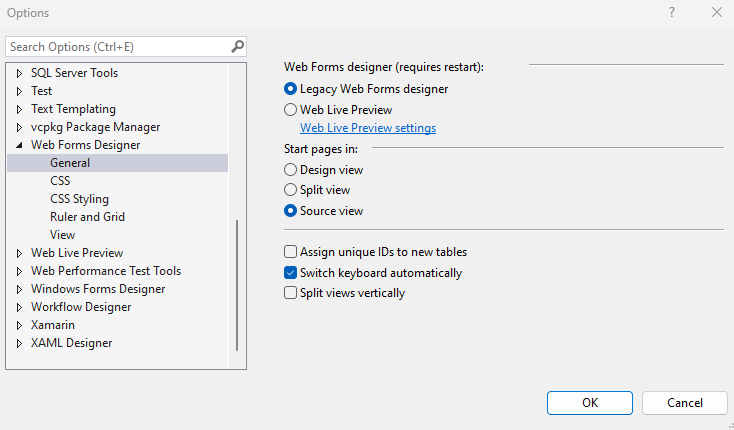Click the search magnifier icon
Image resolution: width=734 pixels, height=430 pixels.
(x=237, y=46)
